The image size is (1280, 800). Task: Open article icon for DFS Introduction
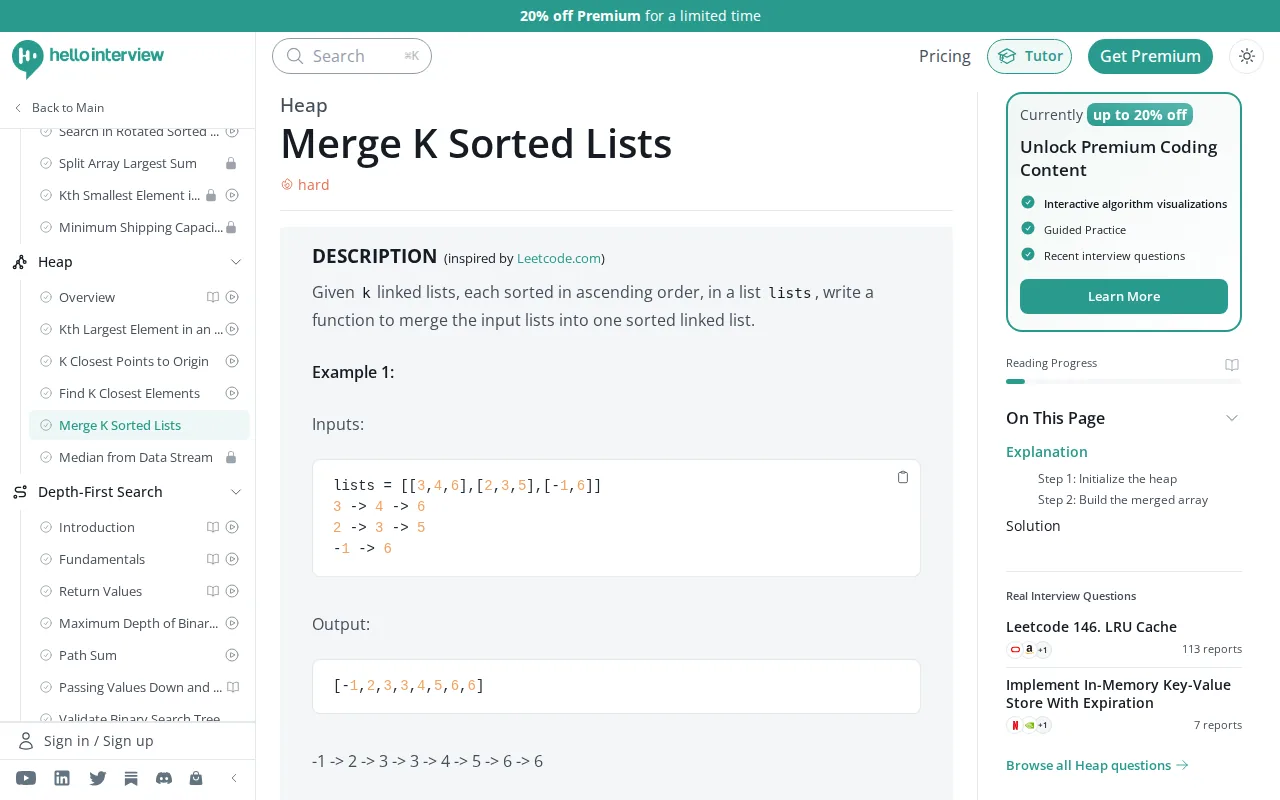pos(212,527)
